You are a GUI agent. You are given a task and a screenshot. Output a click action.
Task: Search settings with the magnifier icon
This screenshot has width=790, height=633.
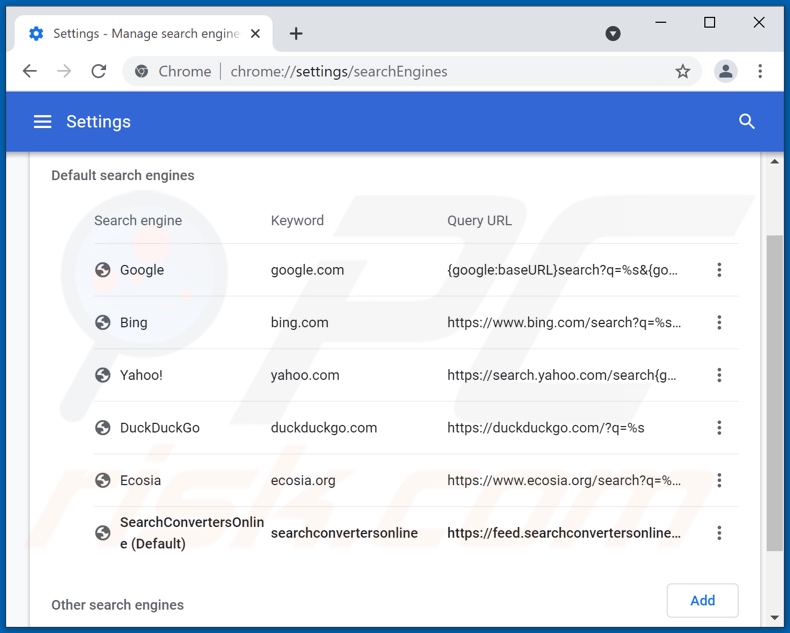point(746,121)
